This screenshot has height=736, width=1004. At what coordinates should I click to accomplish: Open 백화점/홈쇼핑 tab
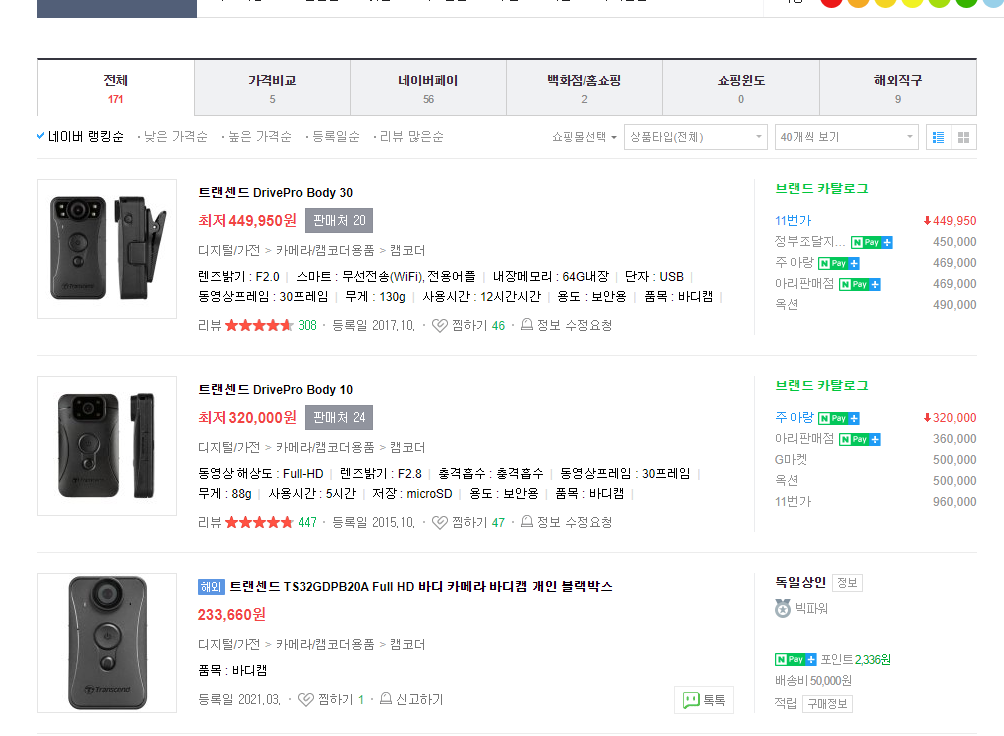pos(584,88)
